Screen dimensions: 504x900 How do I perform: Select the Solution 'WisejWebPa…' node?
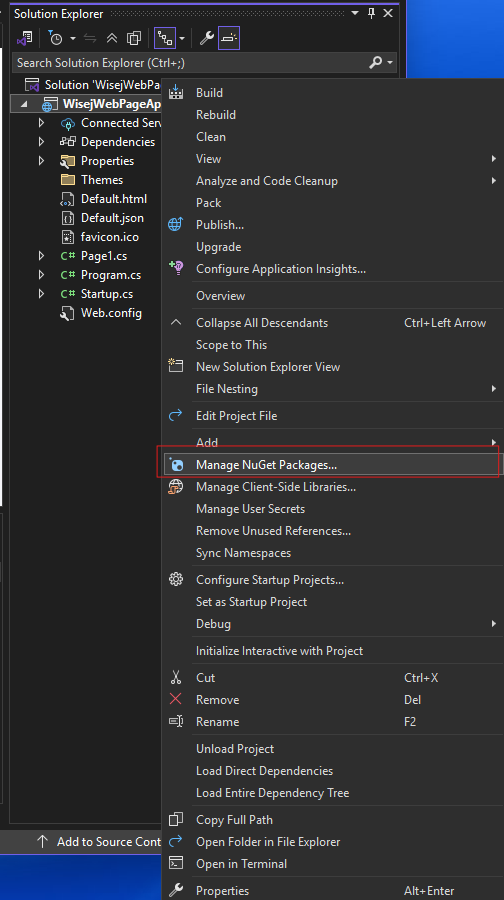click(x=102, y=85)
